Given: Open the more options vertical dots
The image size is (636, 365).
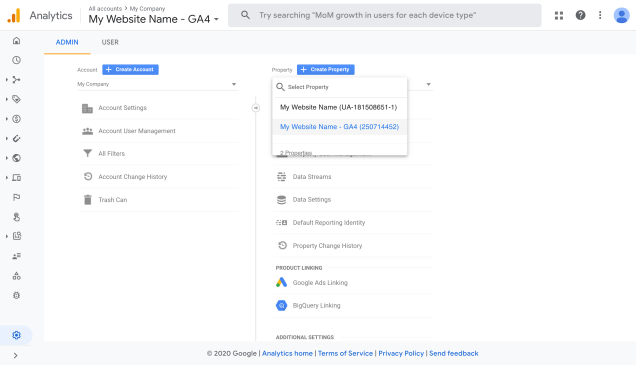Looking at the screenshot, I should click(x=600, y=15).
